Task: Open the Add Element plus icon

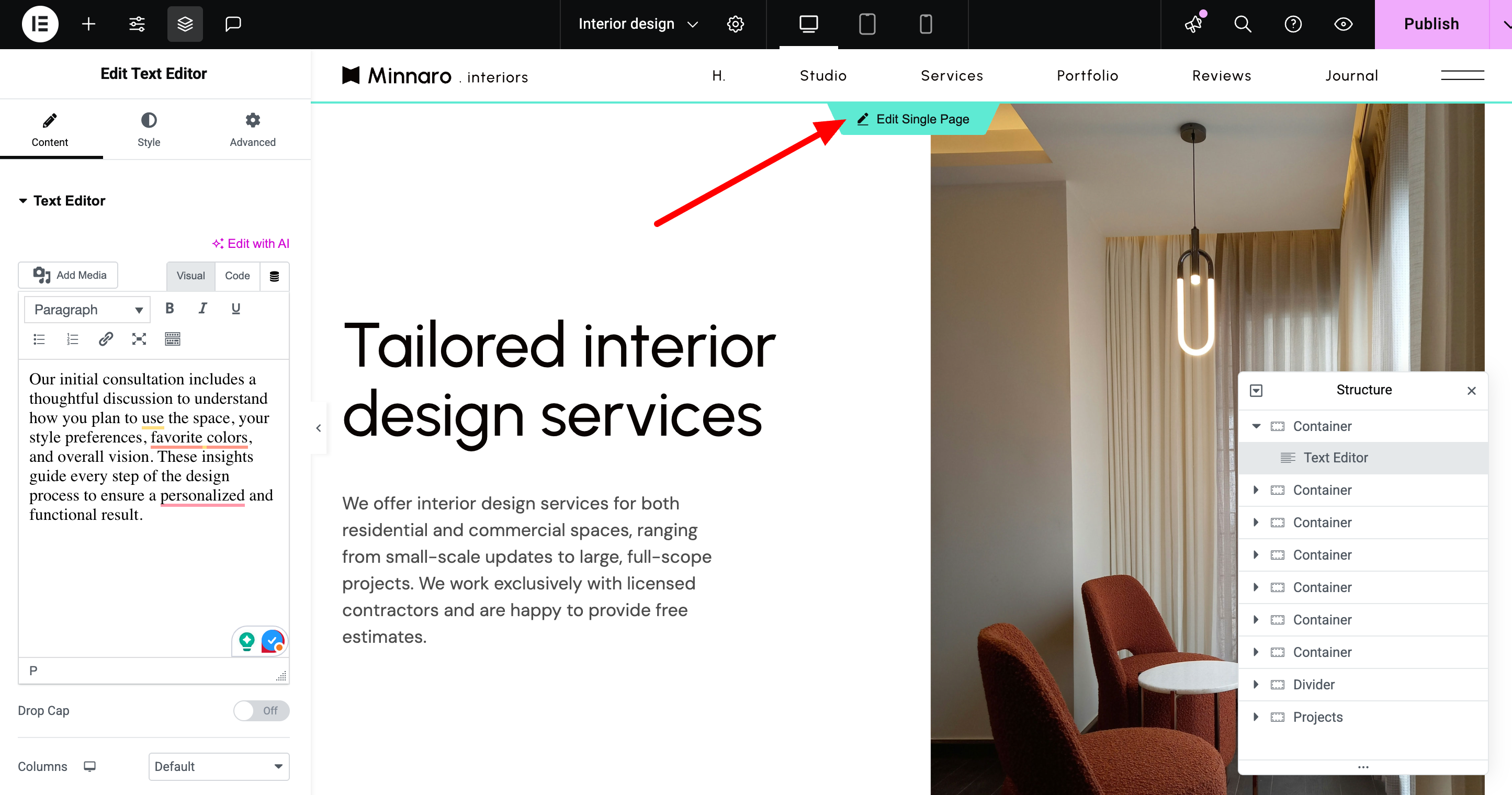Action: [x=88, y=24]
